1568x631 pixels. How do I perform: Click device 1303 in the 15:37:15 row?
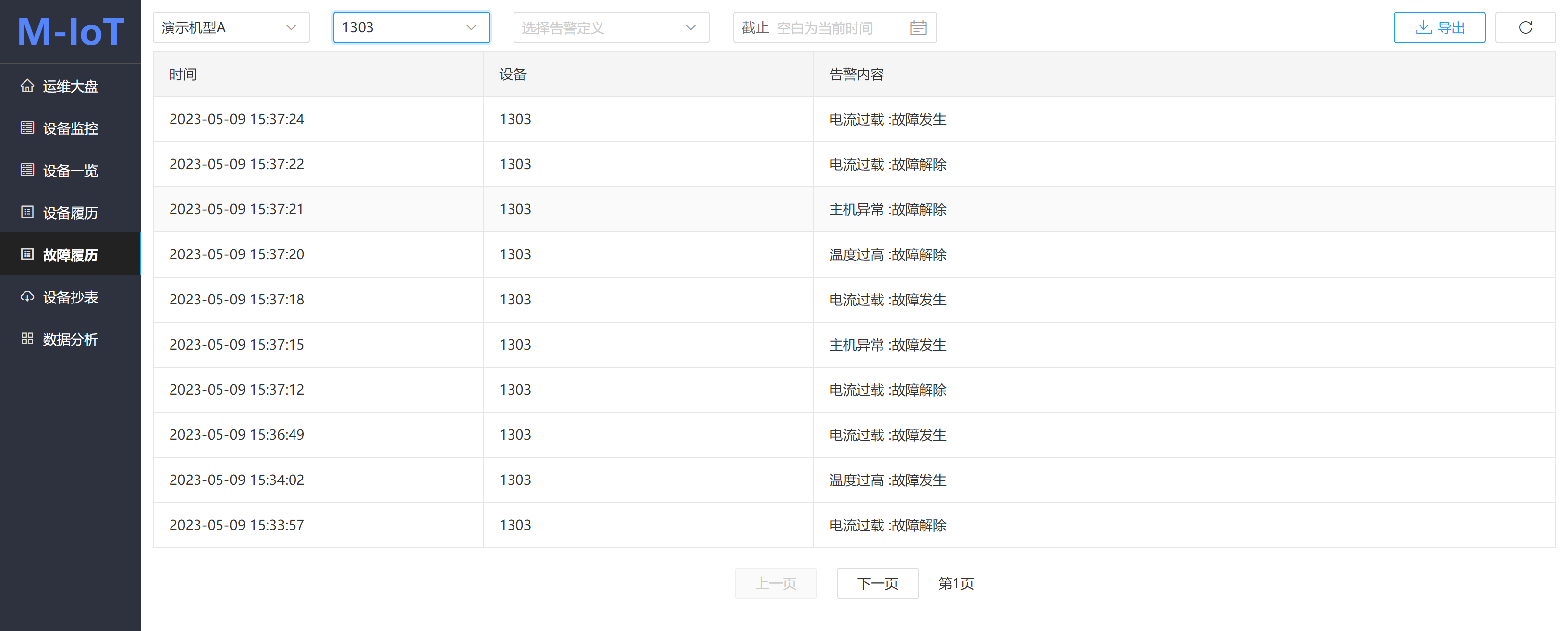coord(515,344)
